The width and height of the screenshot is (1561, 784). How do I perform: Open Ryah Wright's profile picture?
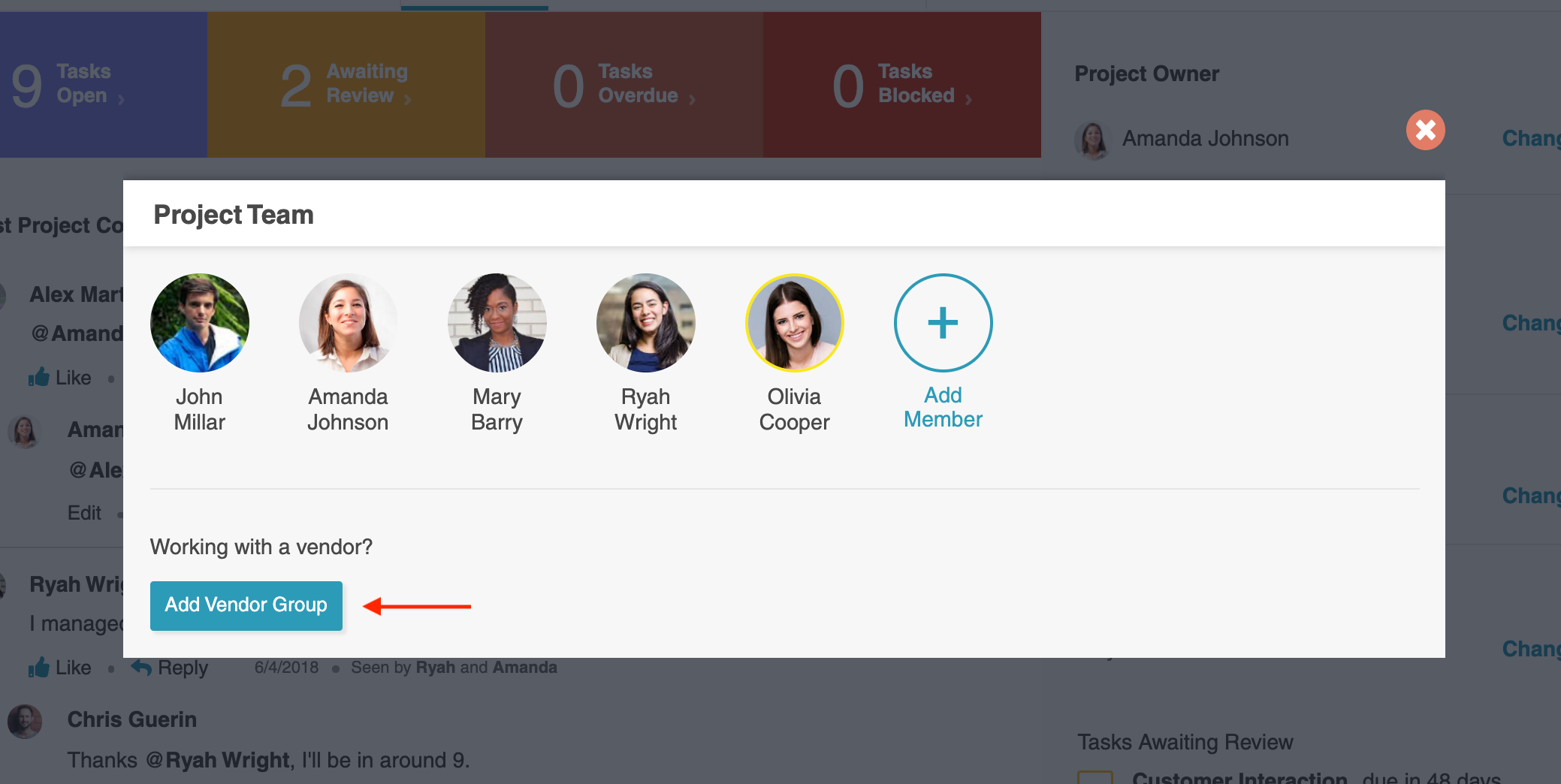(645, 323)
